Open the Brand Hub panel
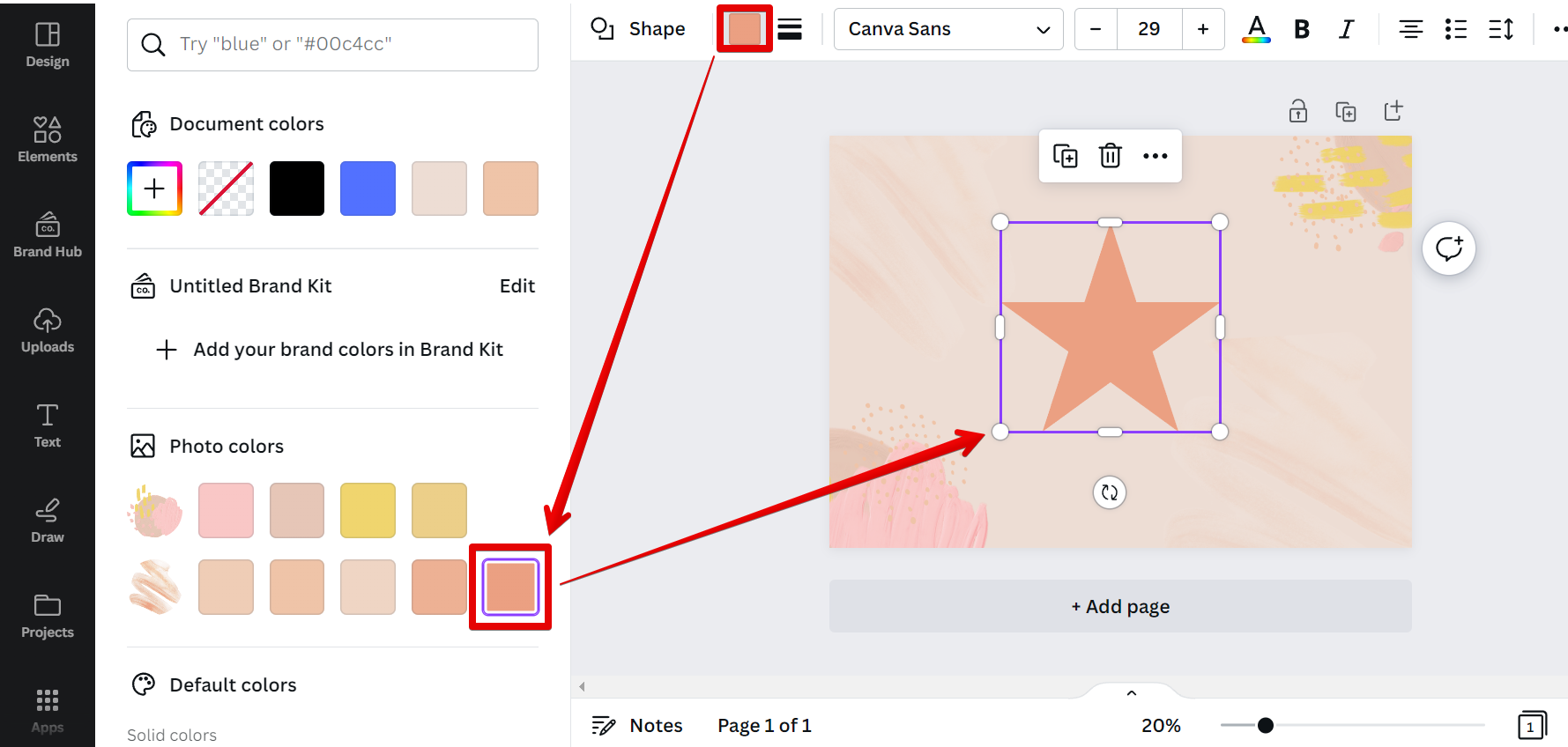The height and width of the screenshot is (747, 1568). pos(48,234)
